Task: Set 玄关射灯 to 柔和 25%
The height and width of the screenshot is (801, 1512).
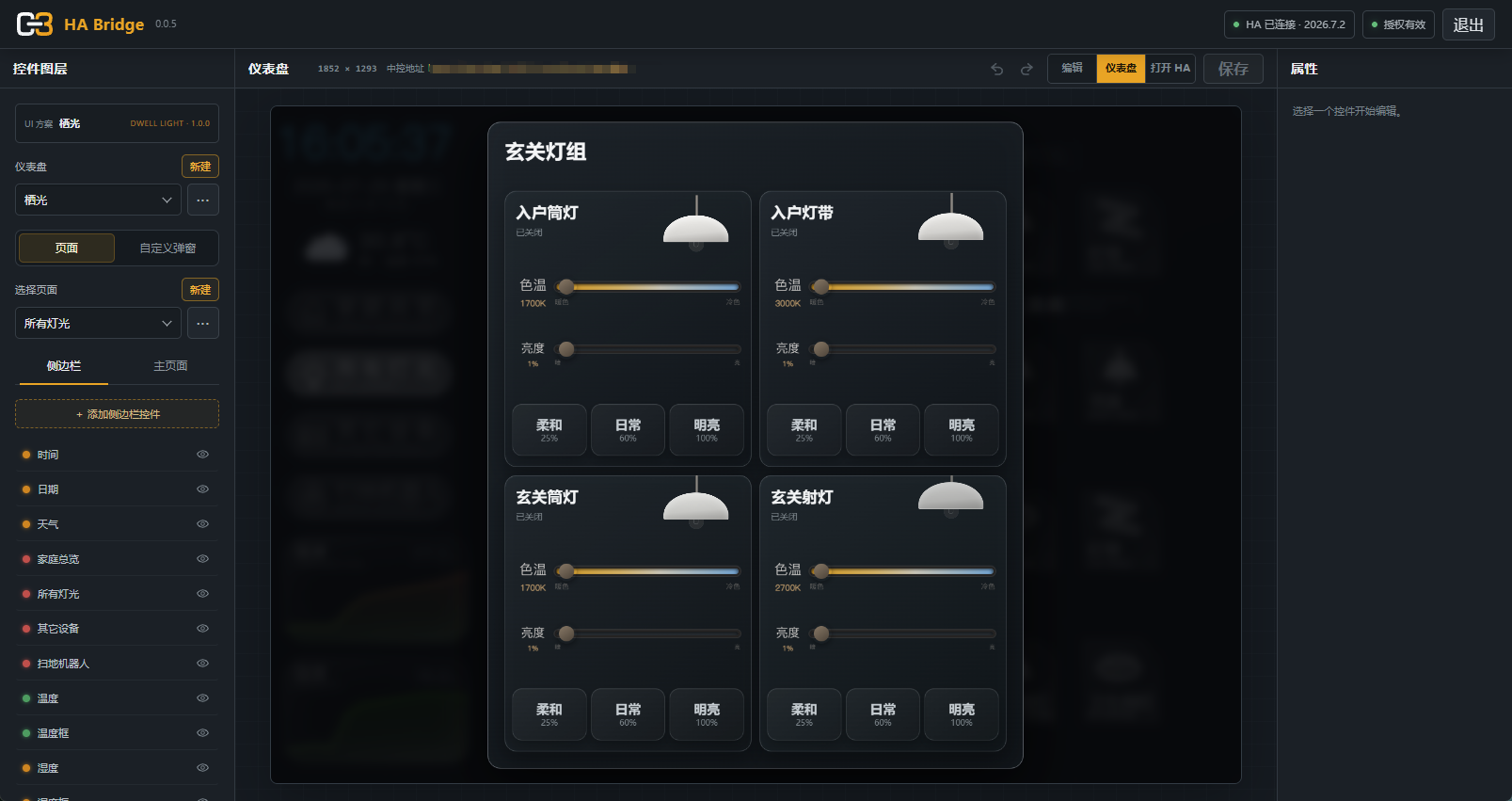Action: 804,714
